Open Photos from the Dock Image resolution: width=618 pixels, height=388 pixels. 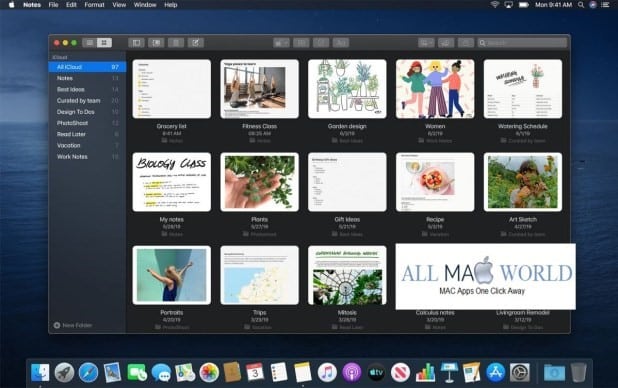[x=209, y=372]
